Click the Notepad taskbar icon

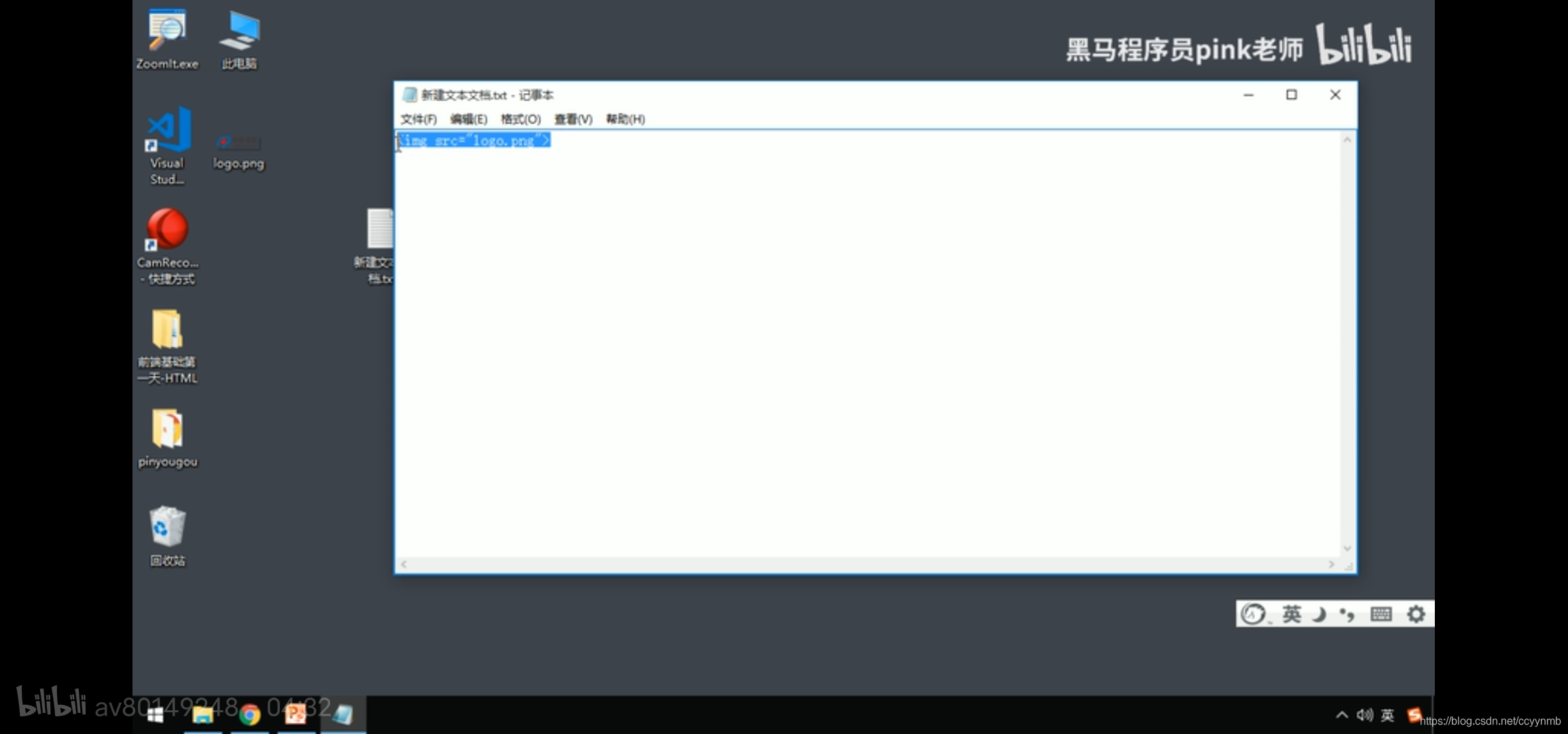(343, 714)
